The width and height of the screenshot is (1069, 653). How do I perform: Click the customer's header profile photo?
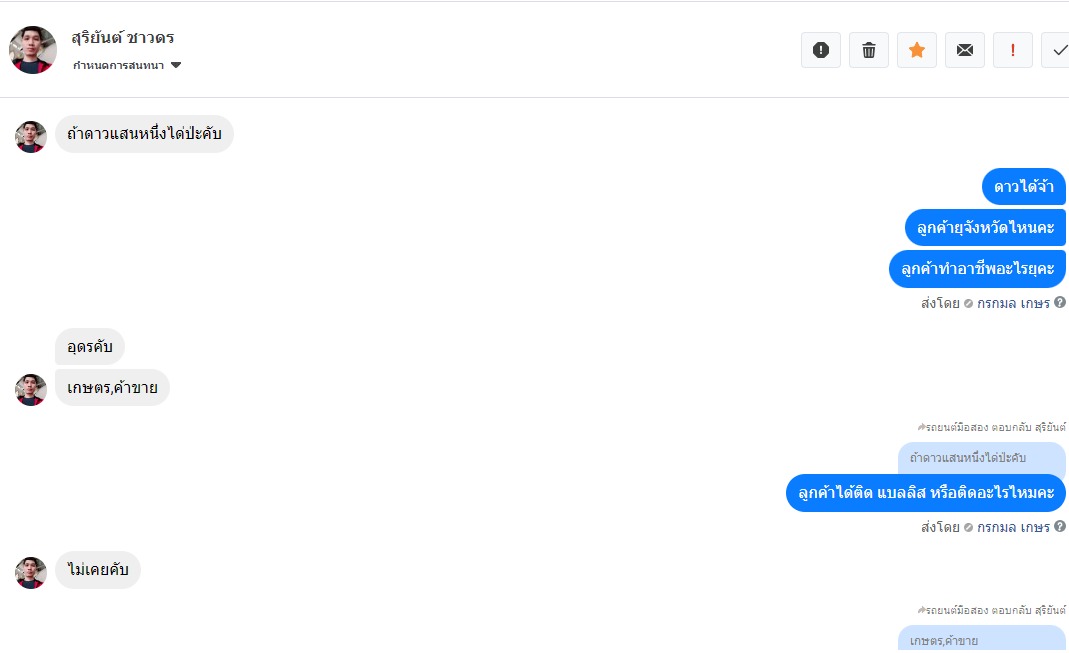(33, 50)
